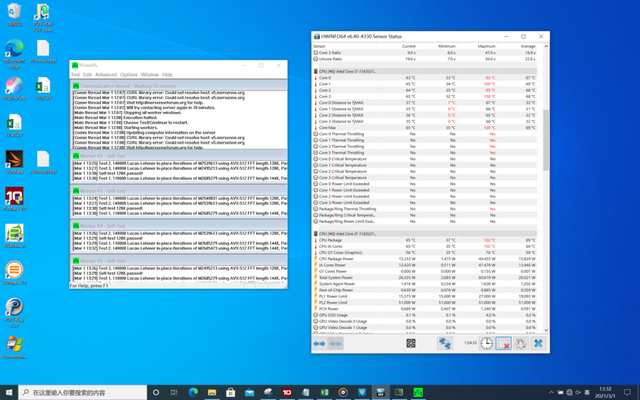Image resolution: width=640 pixels, height=400 pixels.
Task: Open Prime95 Help menu
Action: [x=167, y=75]
